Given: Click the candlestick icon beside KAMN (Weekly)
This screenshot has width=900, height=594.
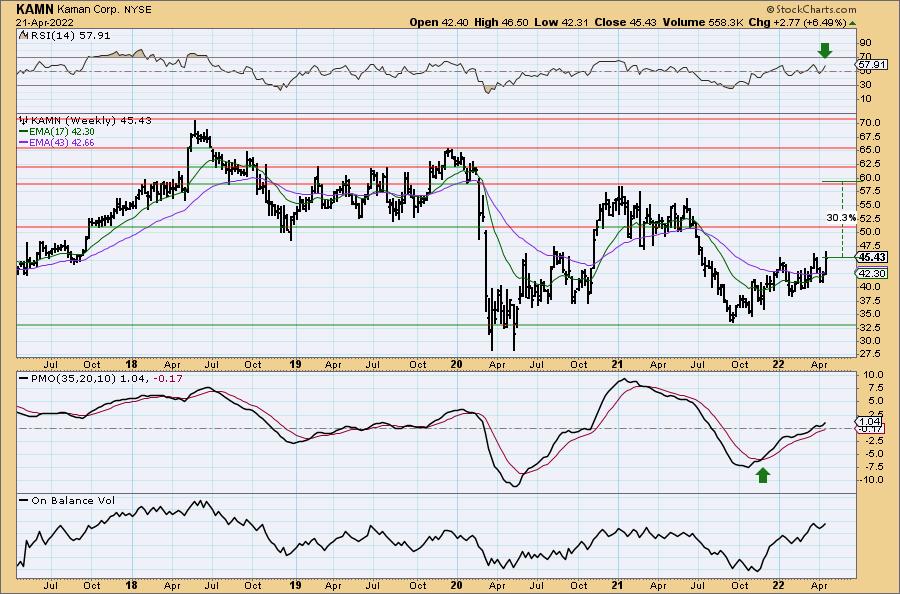Looking at the screenshot, I should (24, 121).
